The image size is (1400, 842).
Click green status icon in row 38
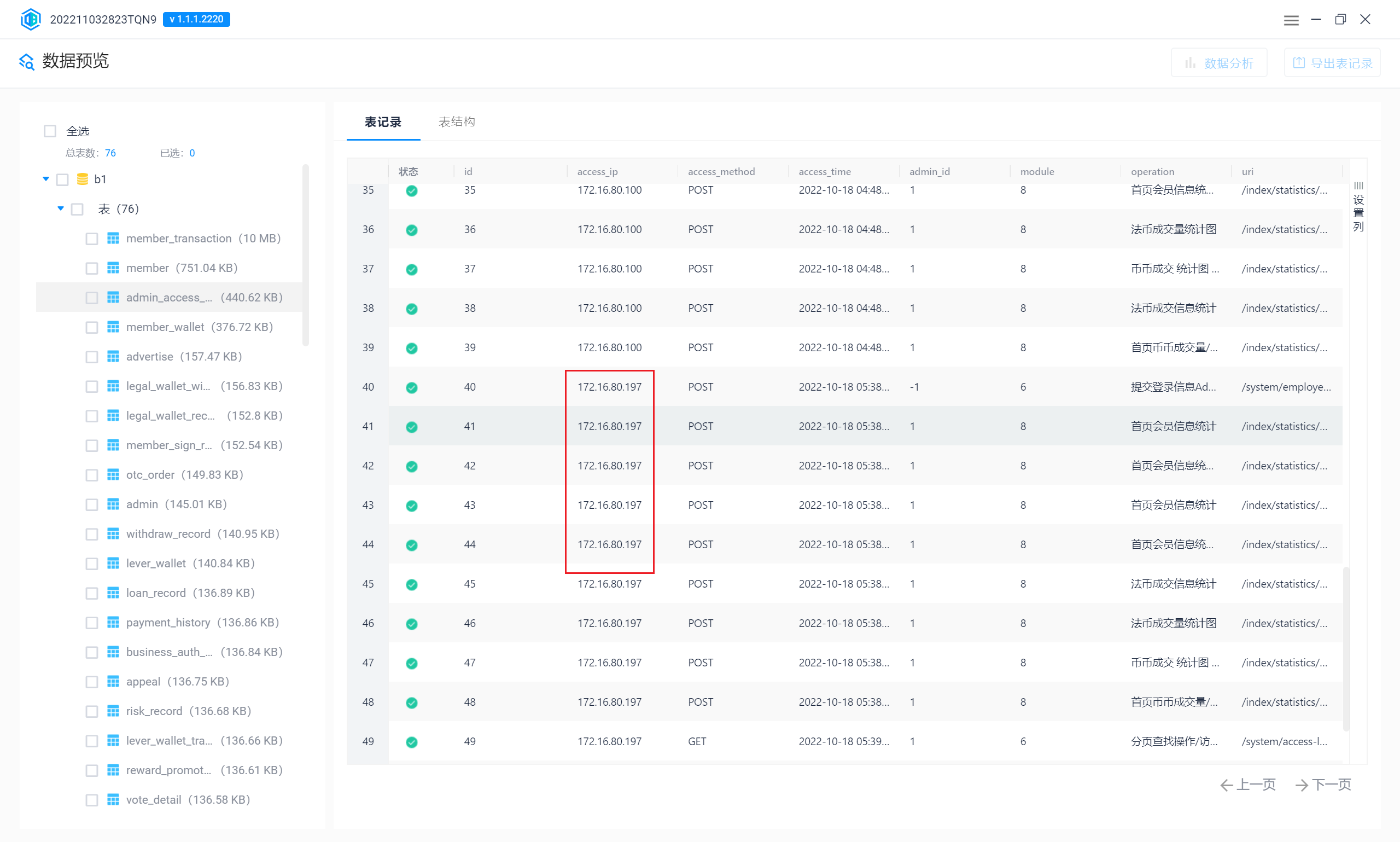pos(412,309)
